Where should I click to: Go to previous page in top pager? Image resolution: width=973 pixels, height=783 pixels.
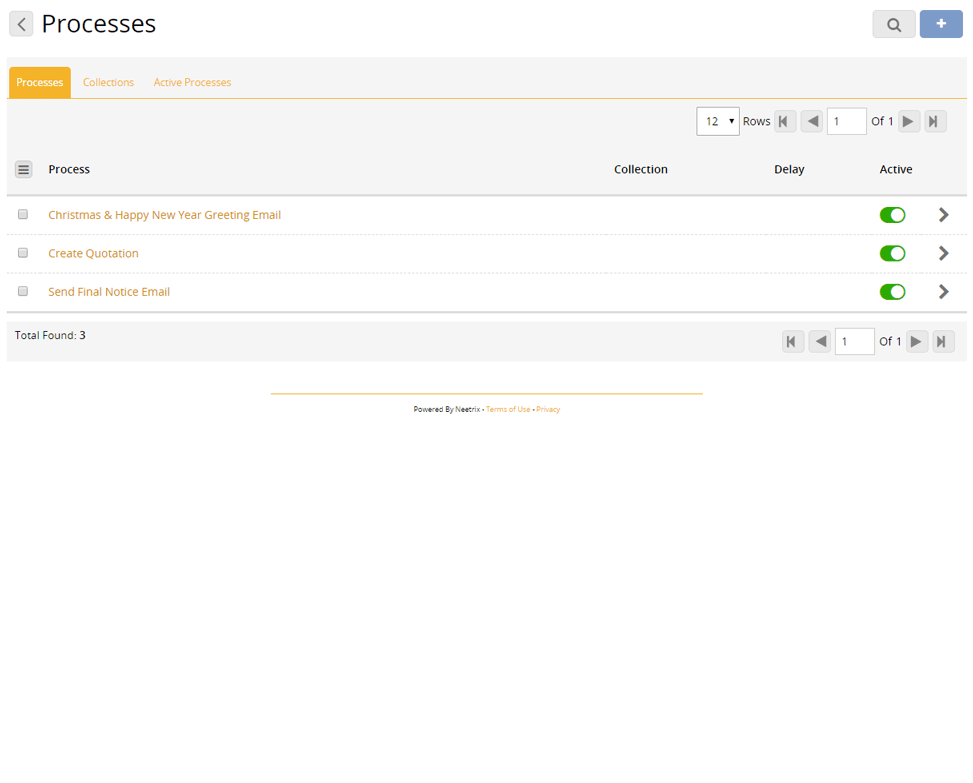pyautogui.click(x=812, y=121)
